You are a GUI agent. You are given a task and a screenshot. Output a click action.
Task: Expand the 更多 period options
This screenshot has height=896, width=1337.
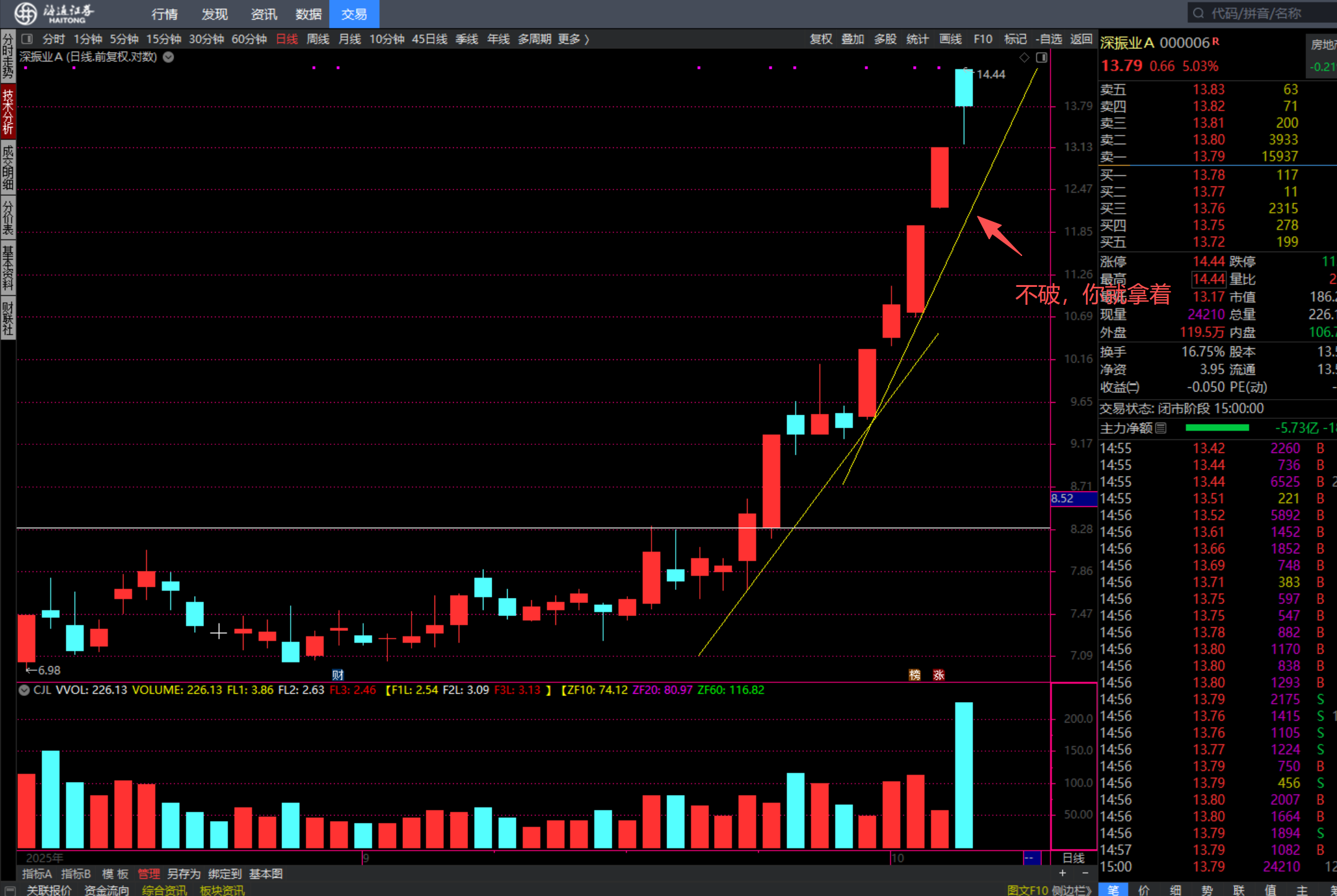pos(573,39)
